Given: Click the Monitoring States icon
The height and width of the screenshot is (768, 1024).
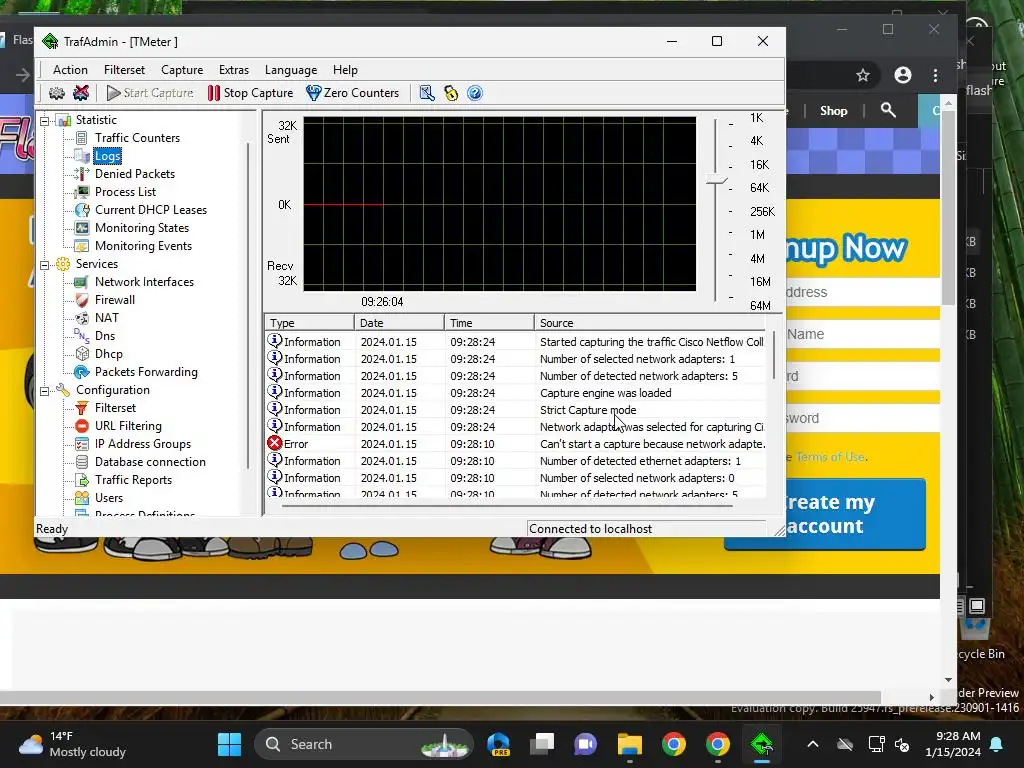Looking at the screenshot, I should 82,228.
